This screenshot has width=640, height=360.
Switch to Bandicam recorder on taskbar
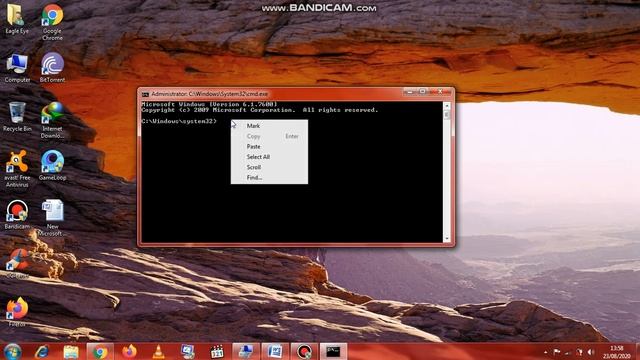304,351
